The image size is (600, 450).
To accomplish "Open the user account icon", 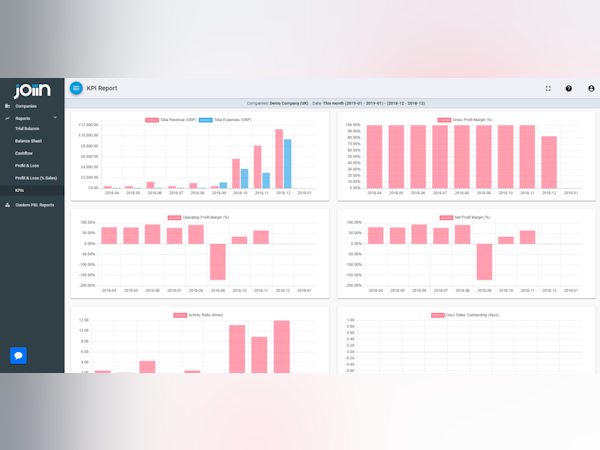I will pos(591,88).
